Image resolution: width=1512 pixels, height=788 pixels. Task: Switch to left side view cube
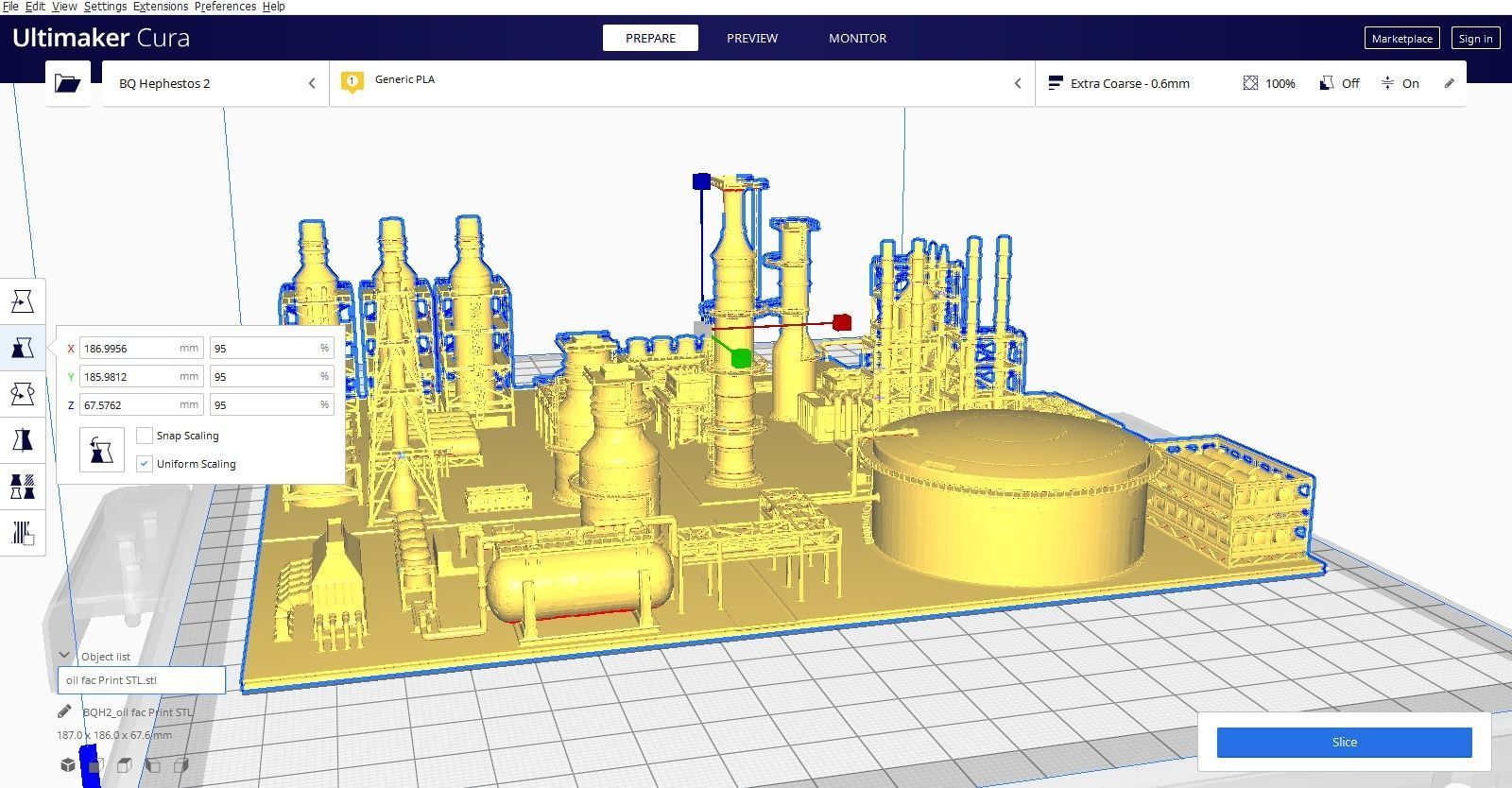coord(152,764)
